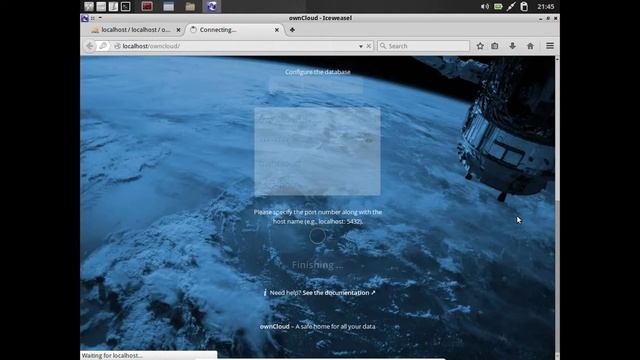Click the ownCloud footer link

click(x=274, y=327)
